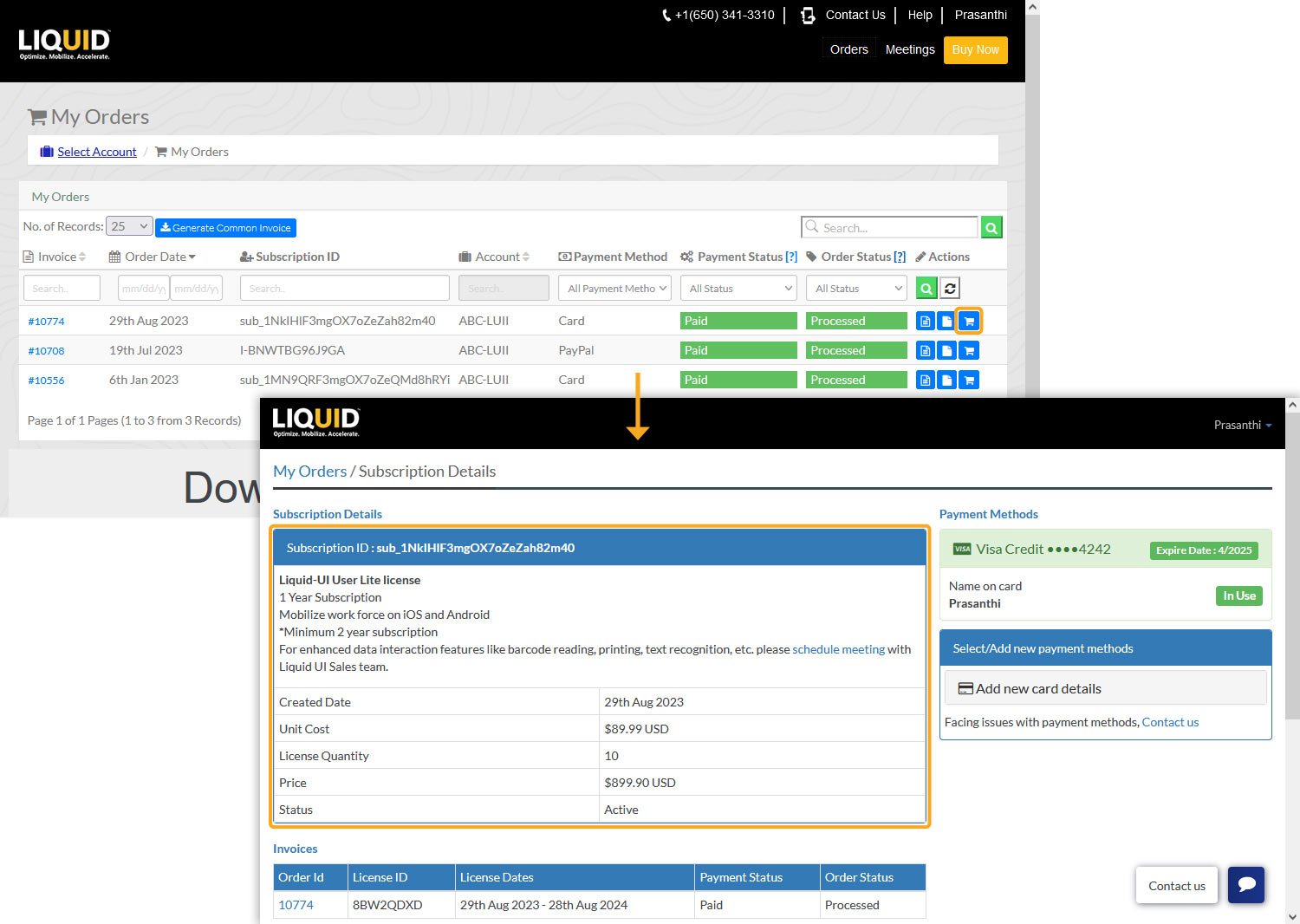This screenshot has width=1300, height=924.
Task: Click the refresh filters icon
Action: click(950, 289)
